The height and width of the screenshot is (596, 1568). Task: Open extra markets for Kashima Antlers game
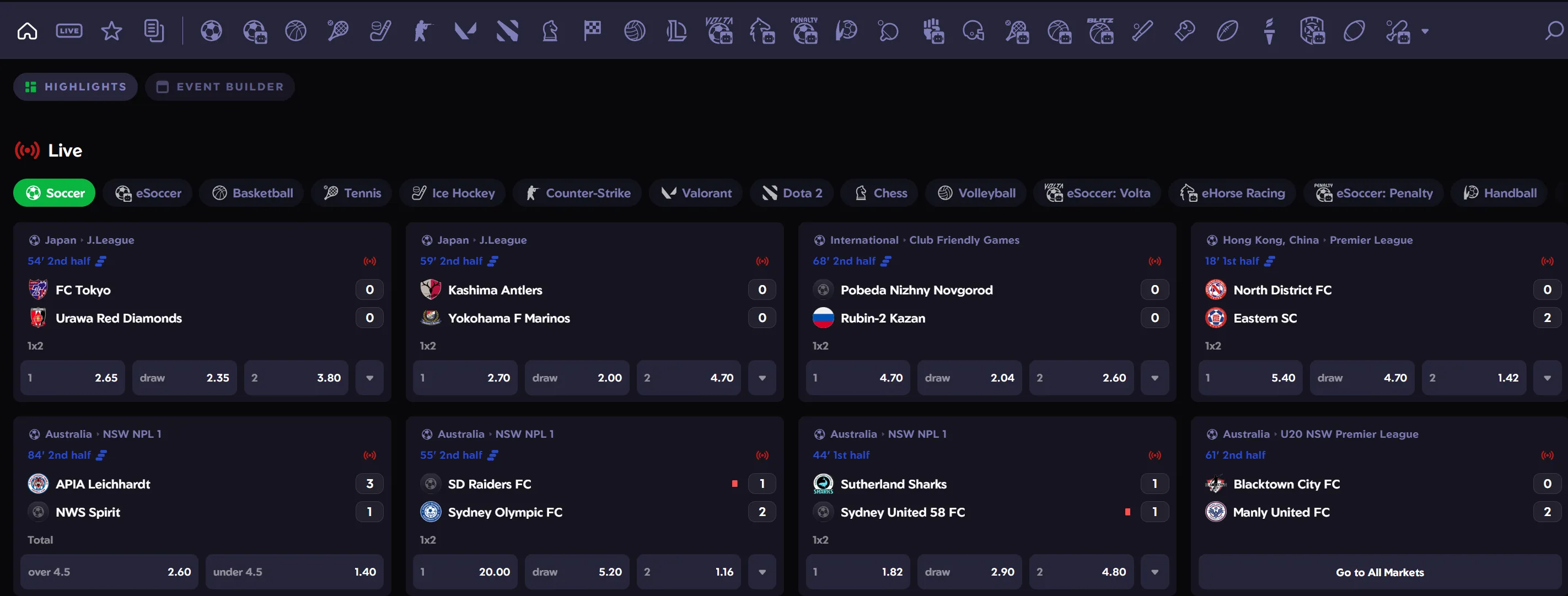761,378
